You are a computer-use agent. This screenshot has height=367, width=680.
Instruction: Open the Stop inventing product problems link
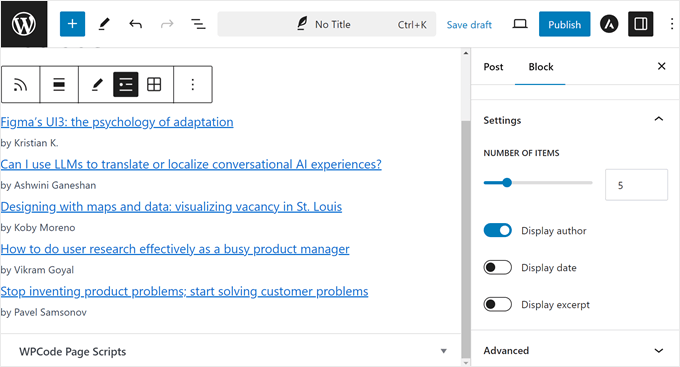pyautogui.click(x=184, y=291)
